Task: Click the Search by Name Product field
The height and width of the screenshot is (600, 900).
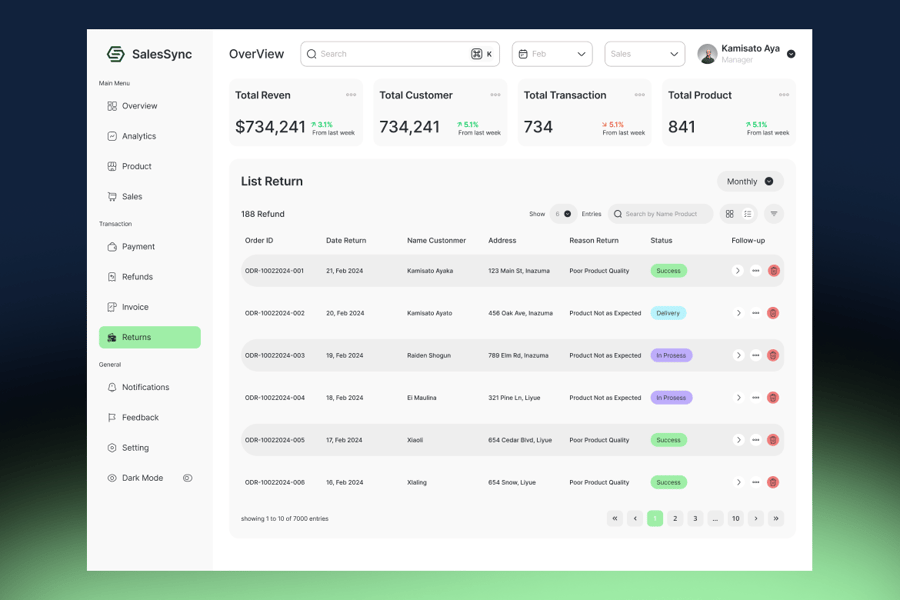Action: [661, 214]
